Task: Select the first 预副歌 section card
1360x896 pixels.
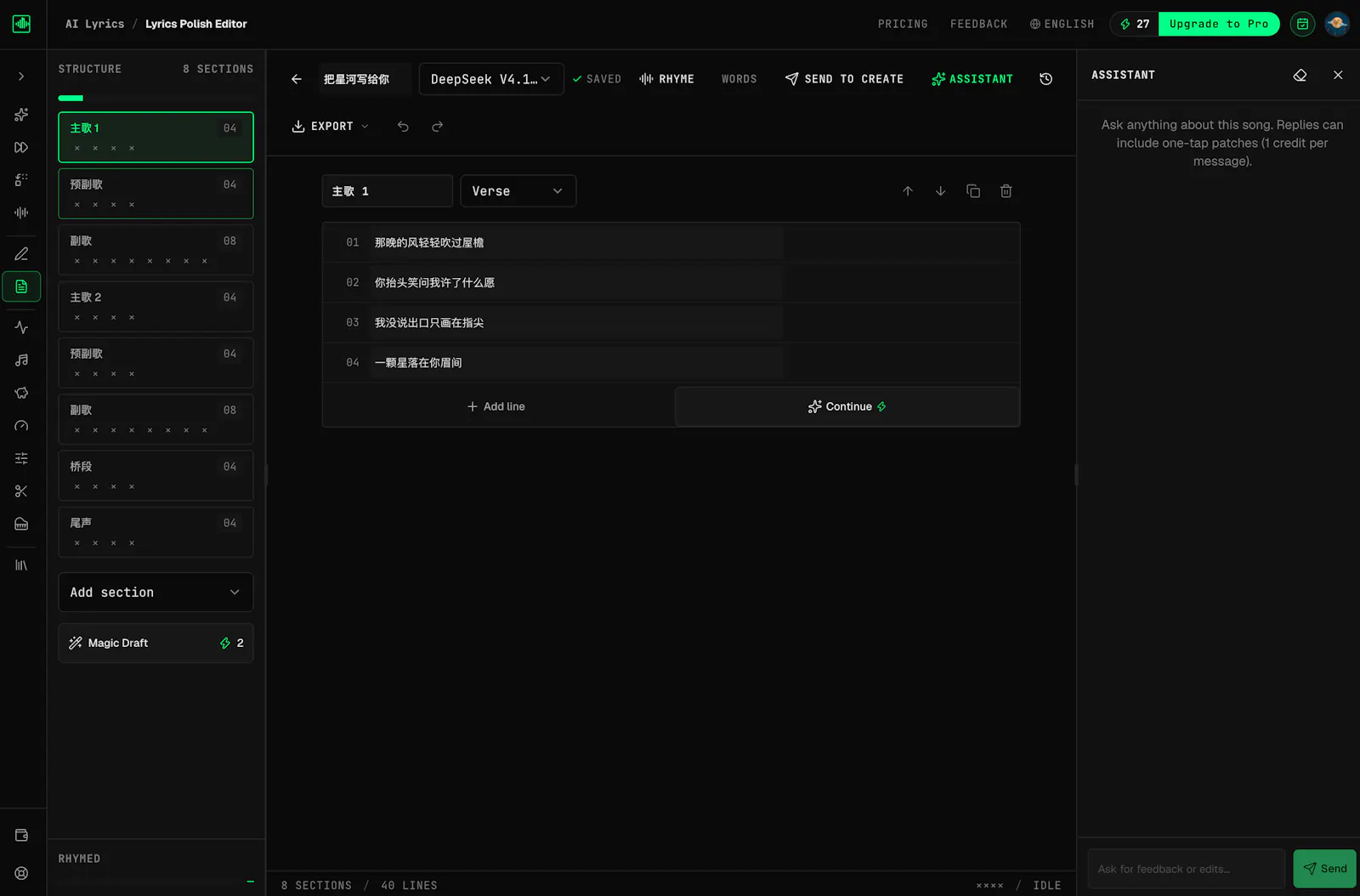Action: (x=156, y=194)
